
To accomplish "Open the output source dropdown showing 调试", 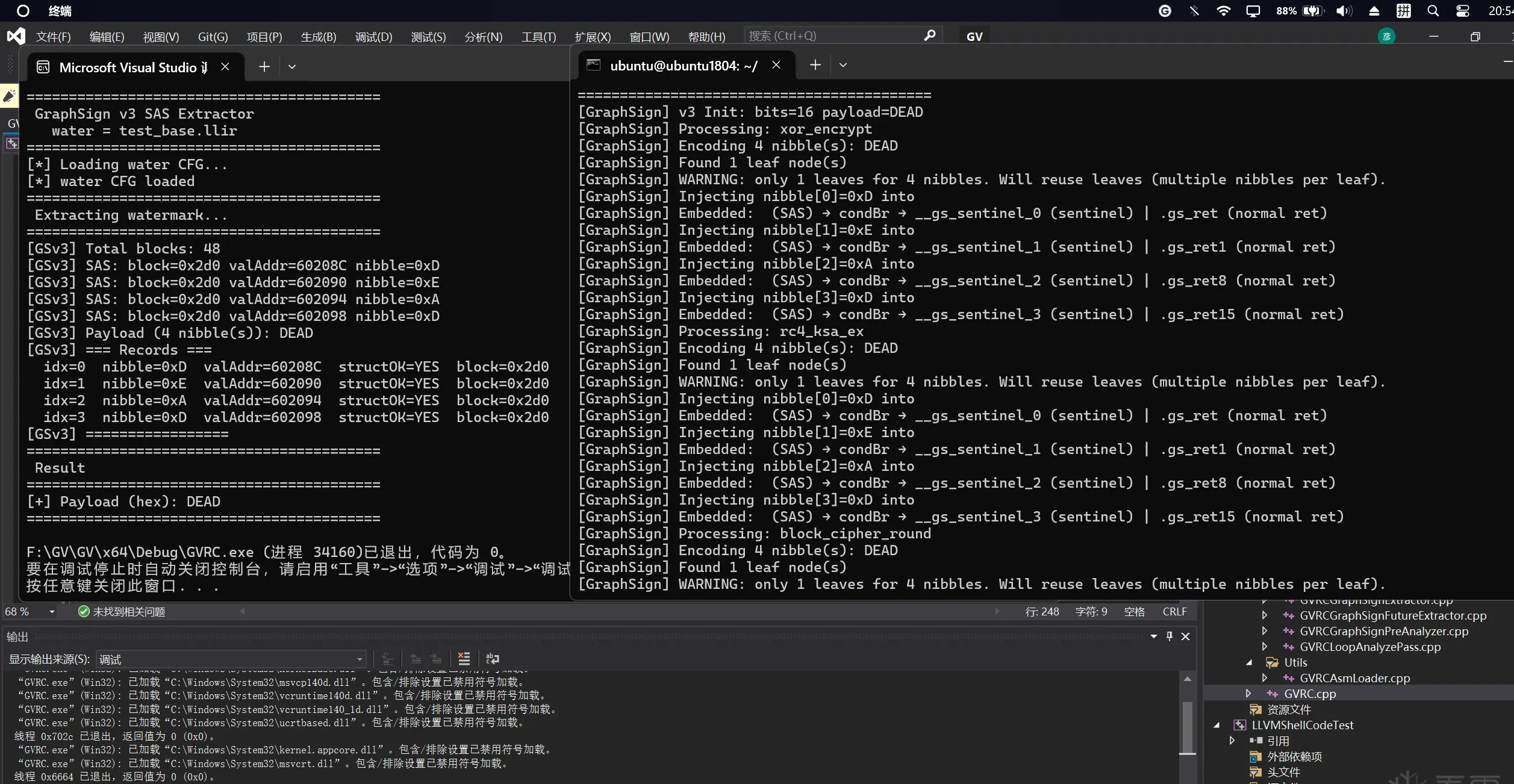I will click(x=231, y=659).
